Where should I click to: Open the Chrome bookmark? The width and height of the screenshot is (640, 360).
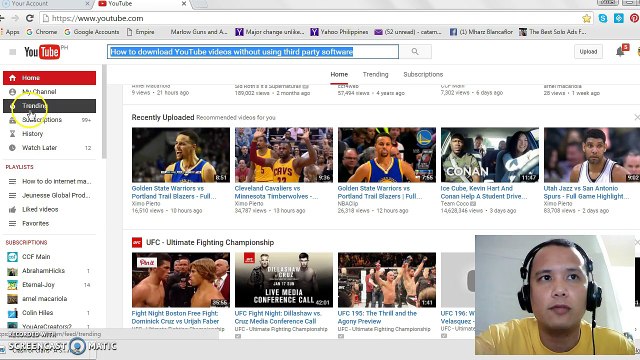click(42, 32)
